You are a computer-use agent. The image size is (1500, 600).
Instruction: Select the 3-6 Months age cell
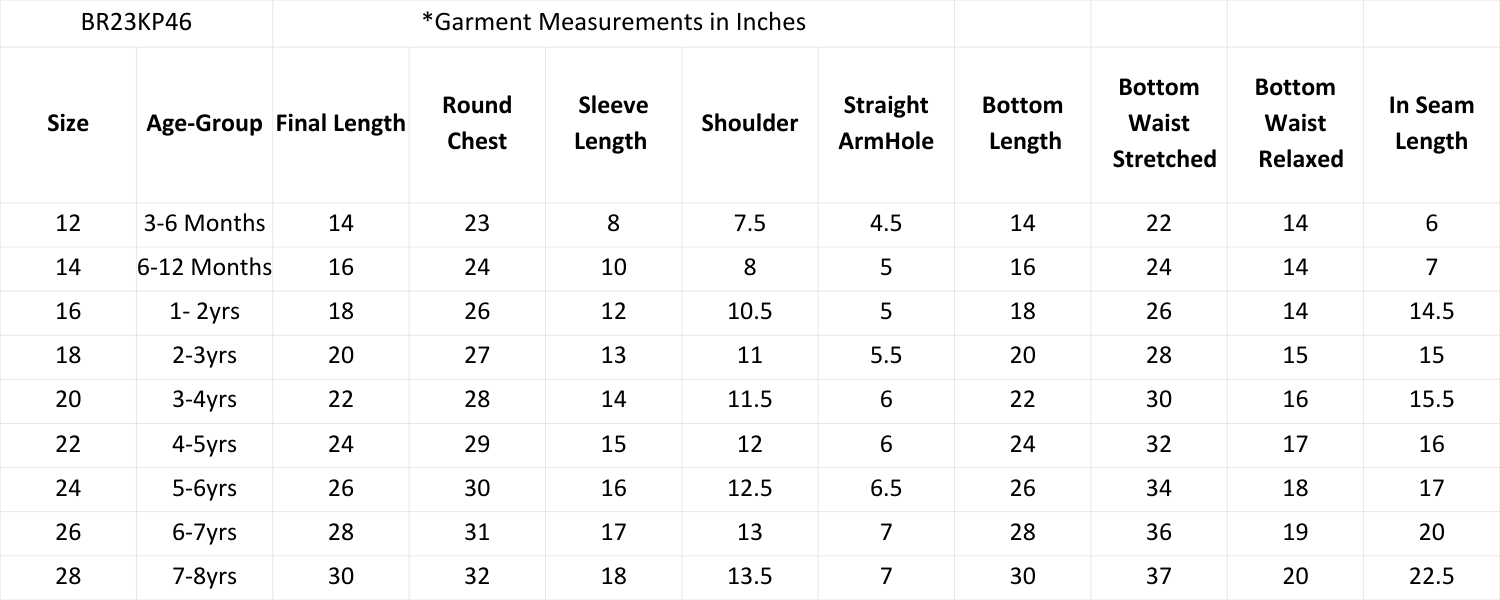(204, 224)
